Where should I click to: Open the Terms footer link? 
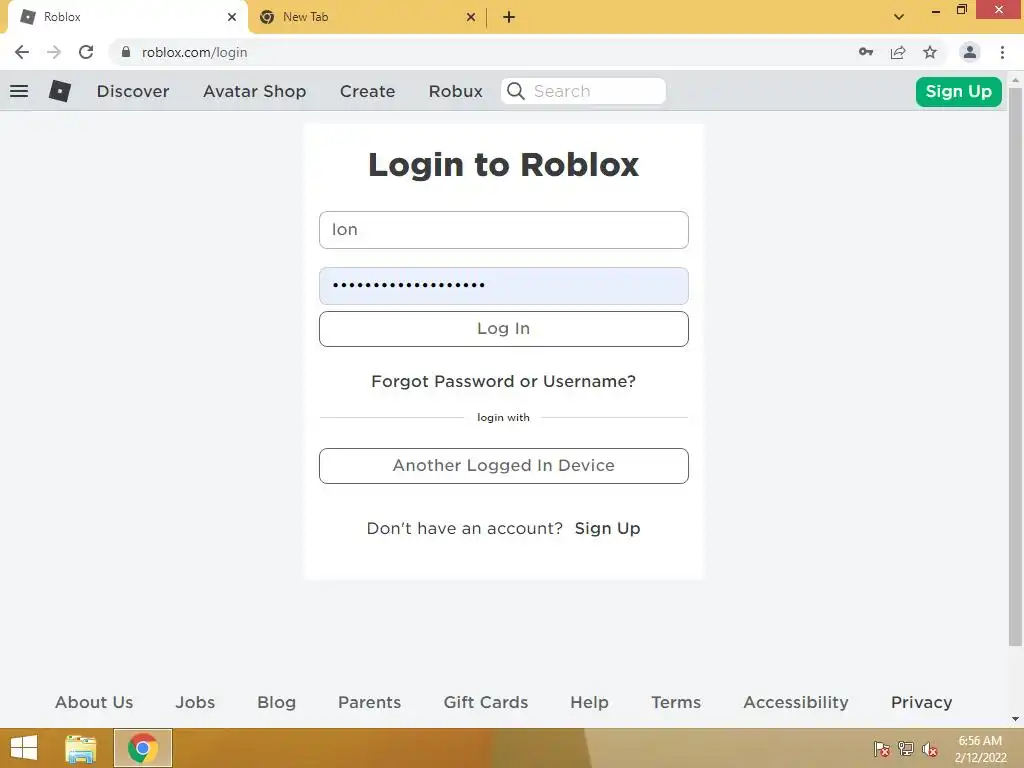click(x=676, y=702)
